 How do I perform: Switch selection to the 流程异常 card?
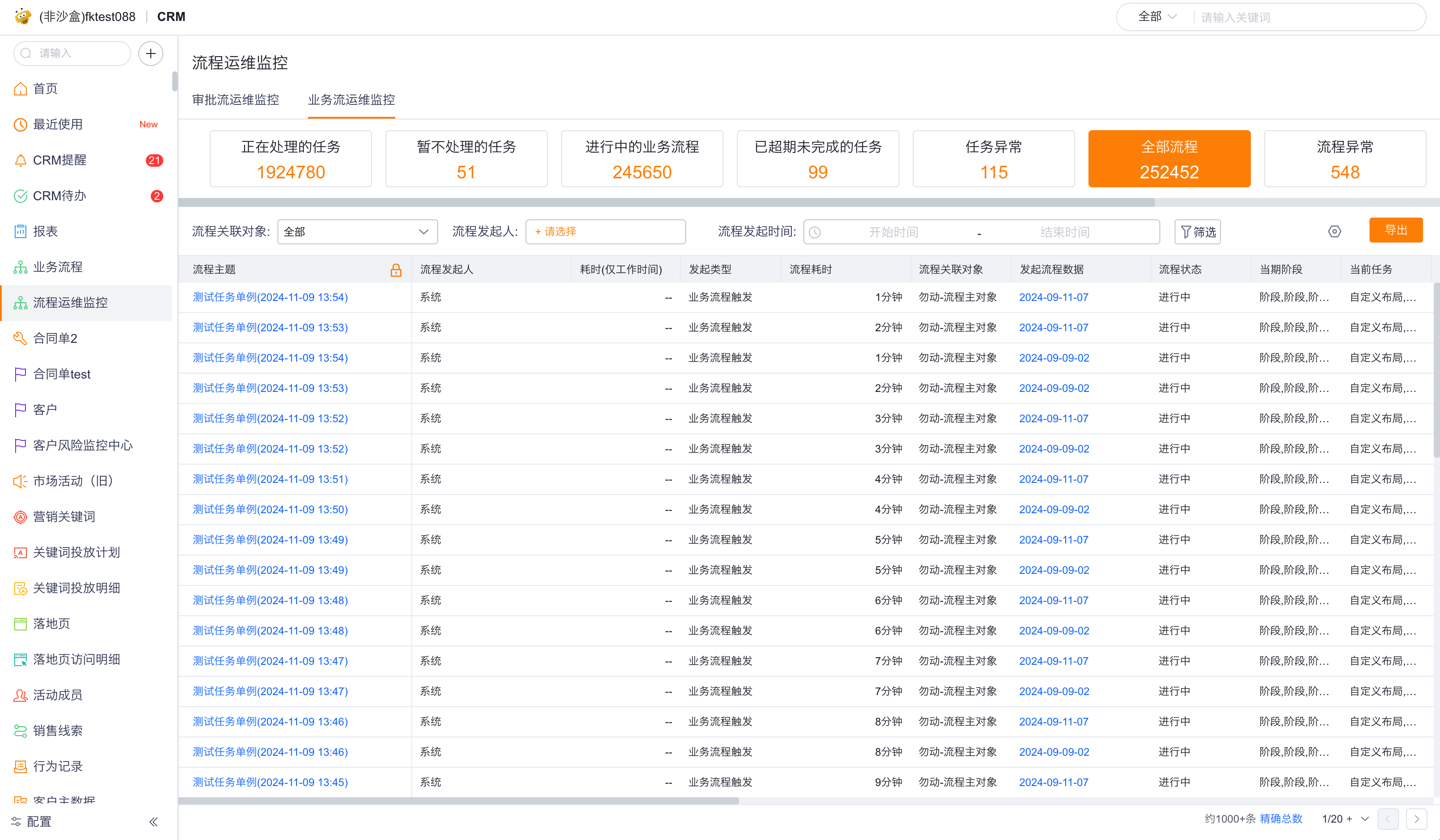coord(1345,158)
